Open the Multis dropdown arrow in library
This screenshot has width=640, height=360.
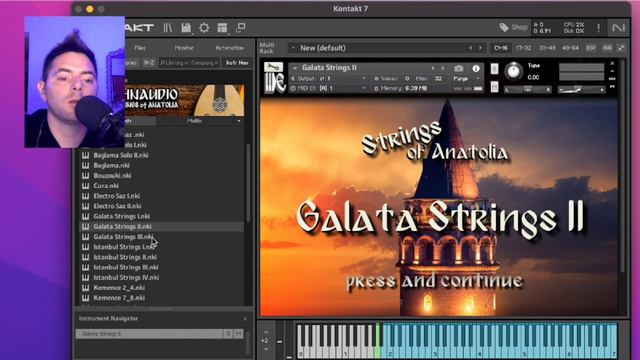pyautogui.click(x=239, y=121)
